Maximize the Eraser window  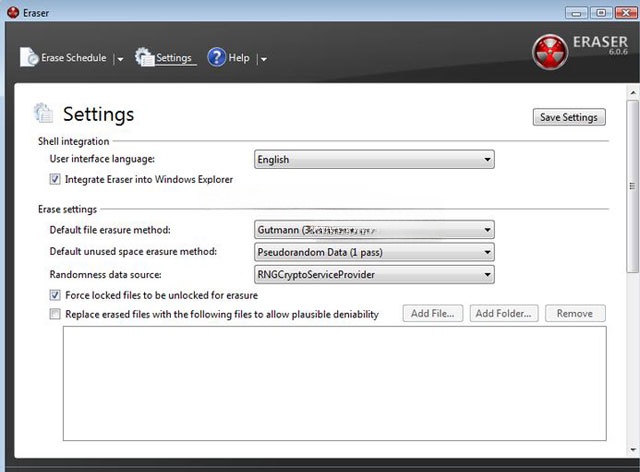pos(601,13)
